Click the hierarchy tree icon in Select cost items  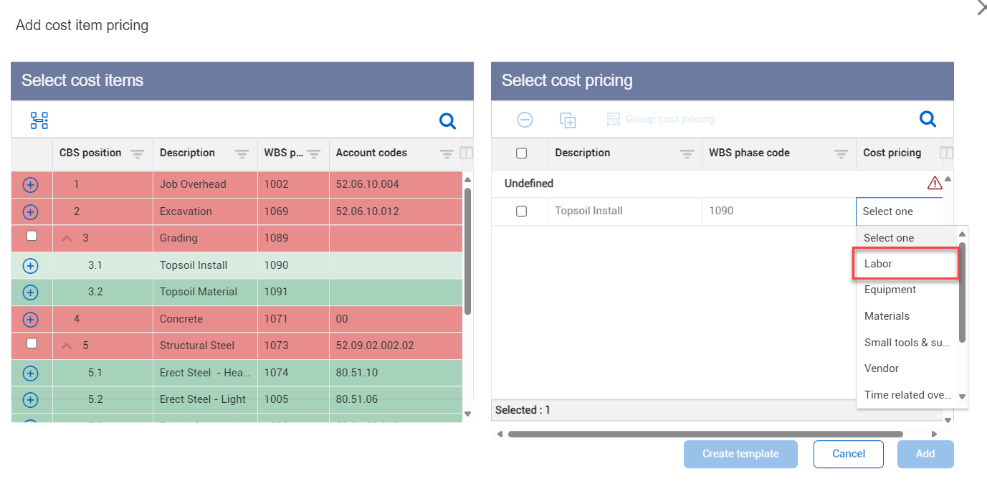[x=39, y=121]
